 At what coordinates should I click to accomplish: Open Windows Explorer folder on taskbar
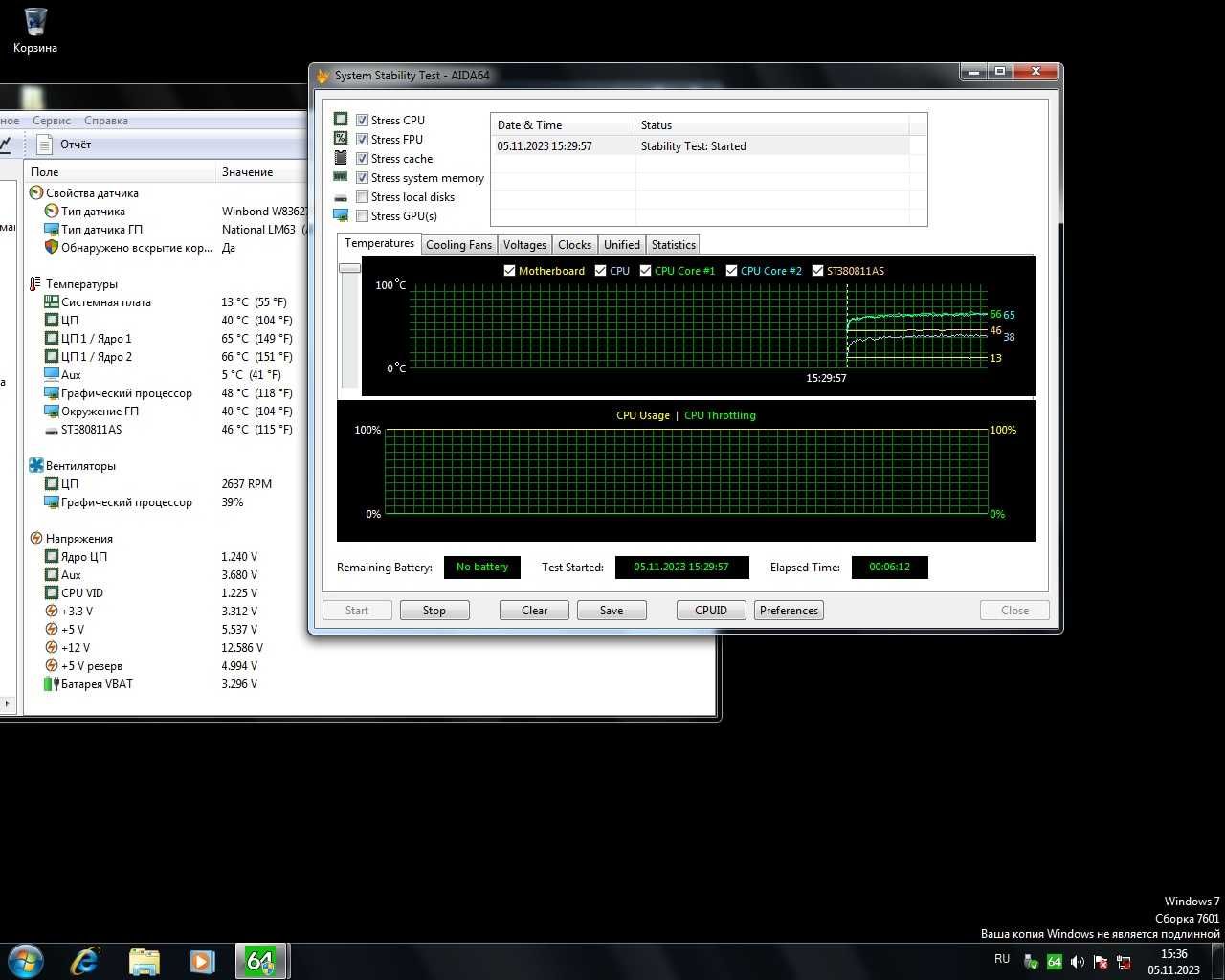144,961
